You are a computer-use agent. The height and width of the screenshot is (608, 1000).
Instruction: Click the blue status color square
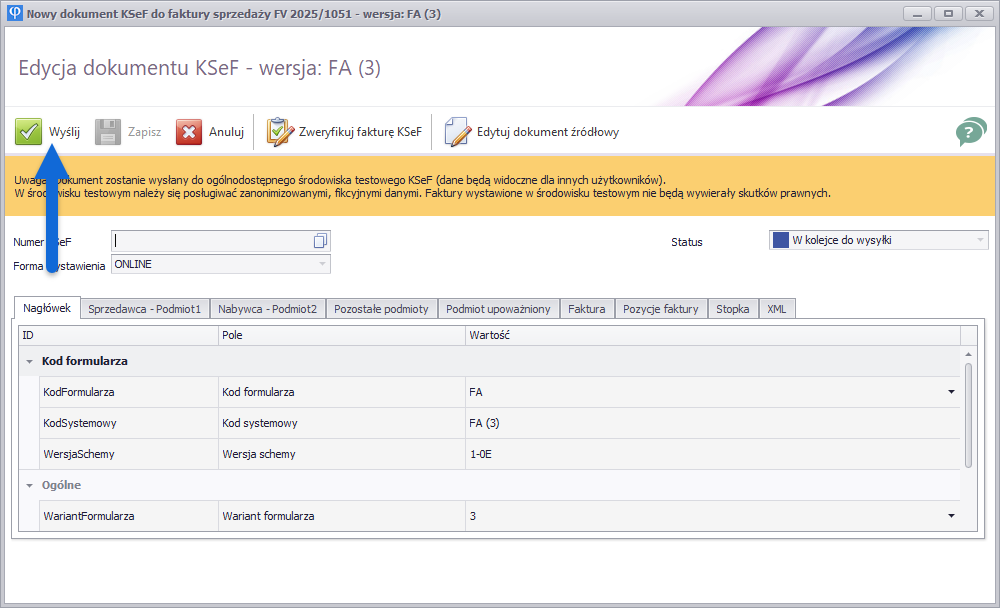pos(780,240)
